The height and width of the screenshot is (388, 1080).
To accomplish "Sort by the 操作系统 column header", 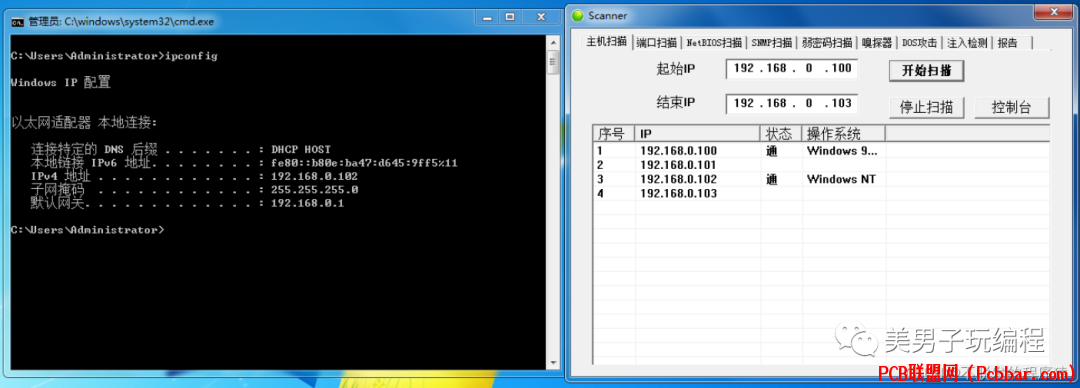I will [844, 133].
